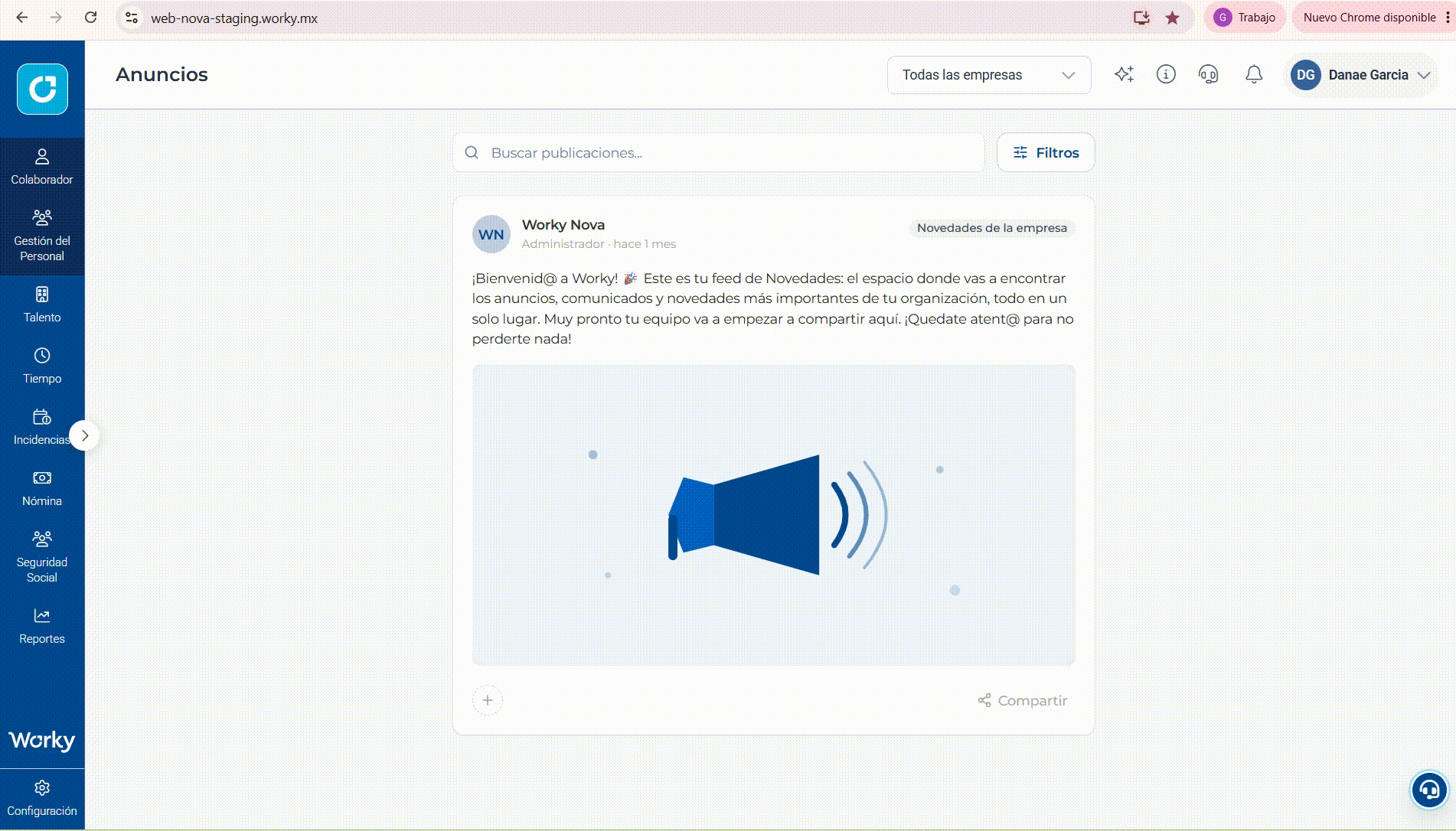The width and height of the screenshot is (1456, 831).
Task: Open Configuración settings gear
Action: [42, 799]
